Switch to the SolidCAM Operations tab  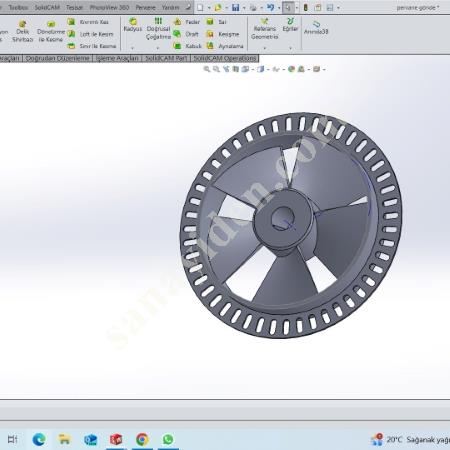(x=225, y=58)
